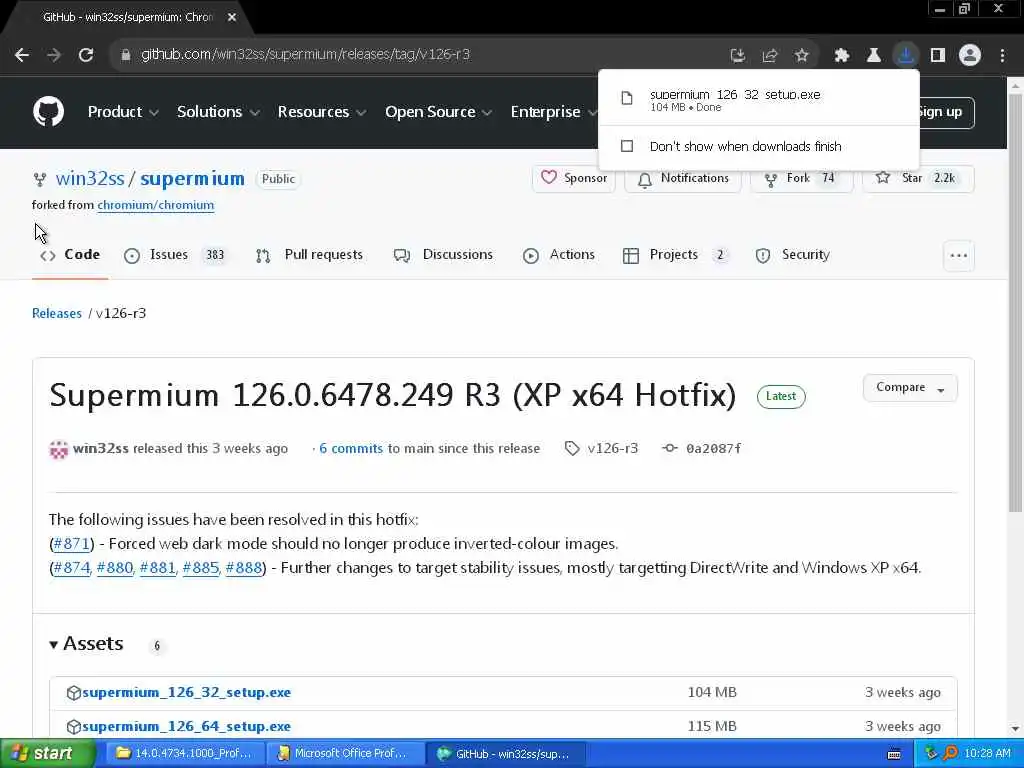1024x768 pixels.
Task: Star the repository
Action: 918,178
